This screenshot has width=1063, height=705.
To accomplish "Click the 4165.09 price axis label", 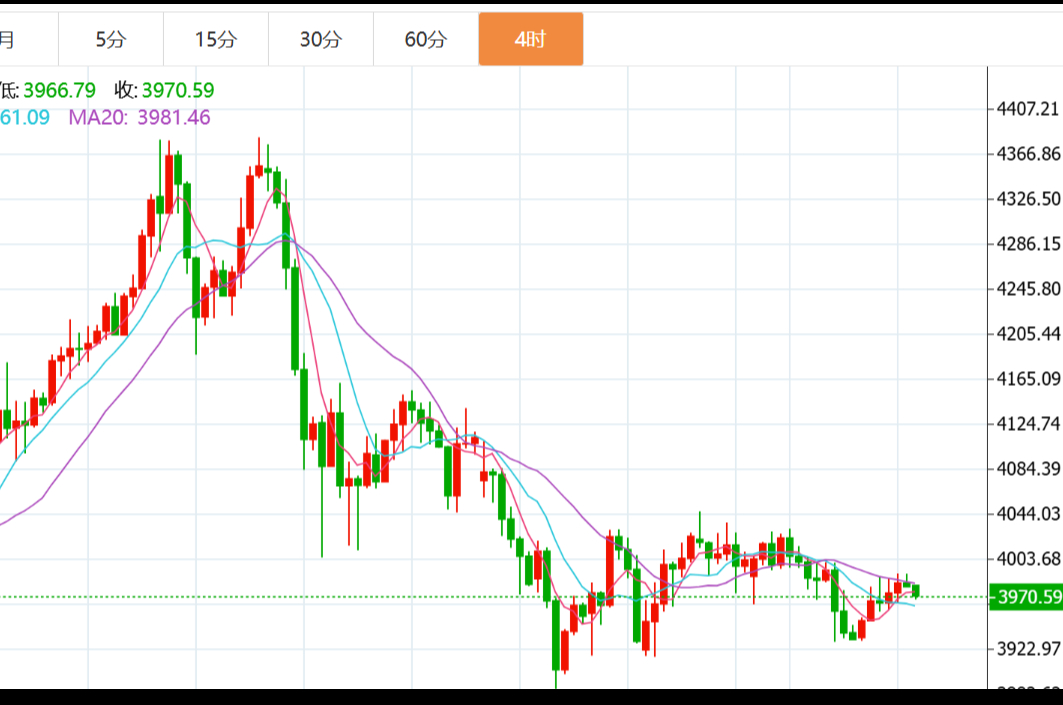I will 1028,379.
